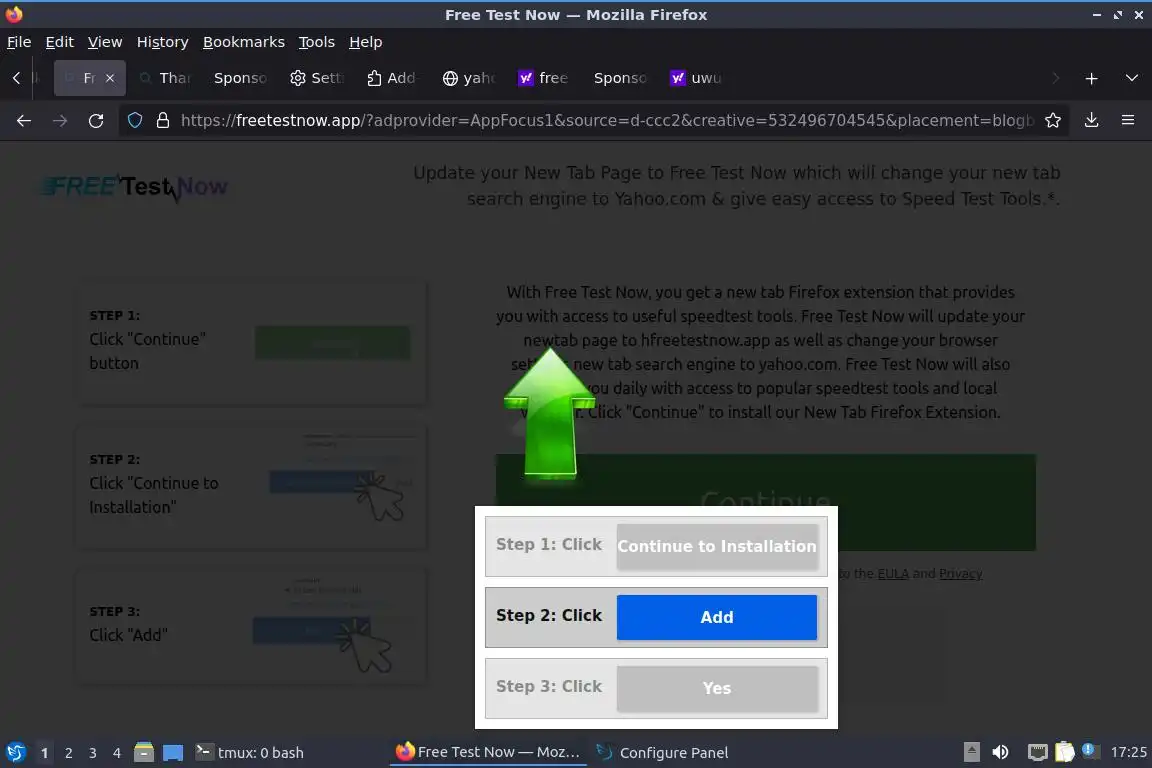Click the eject tray icon

(971, 752)
